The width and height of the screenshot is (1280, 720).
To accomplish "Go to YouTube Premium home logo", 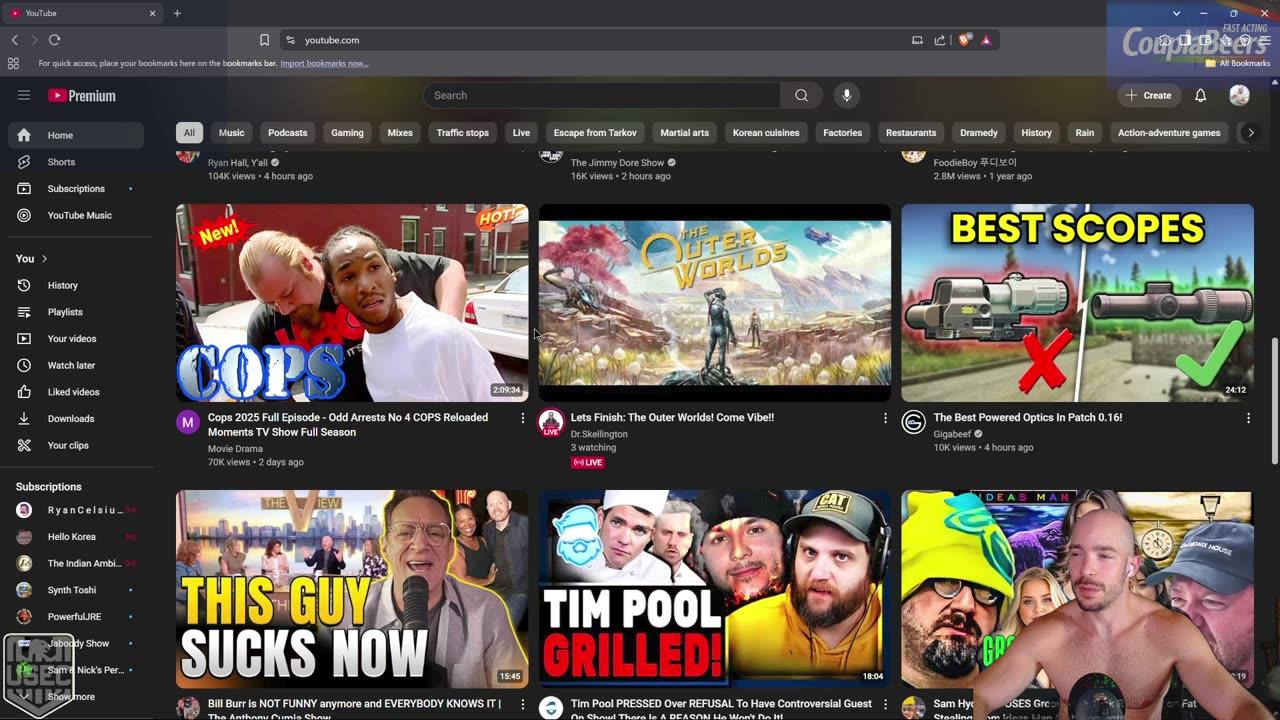I will [82, 96].
